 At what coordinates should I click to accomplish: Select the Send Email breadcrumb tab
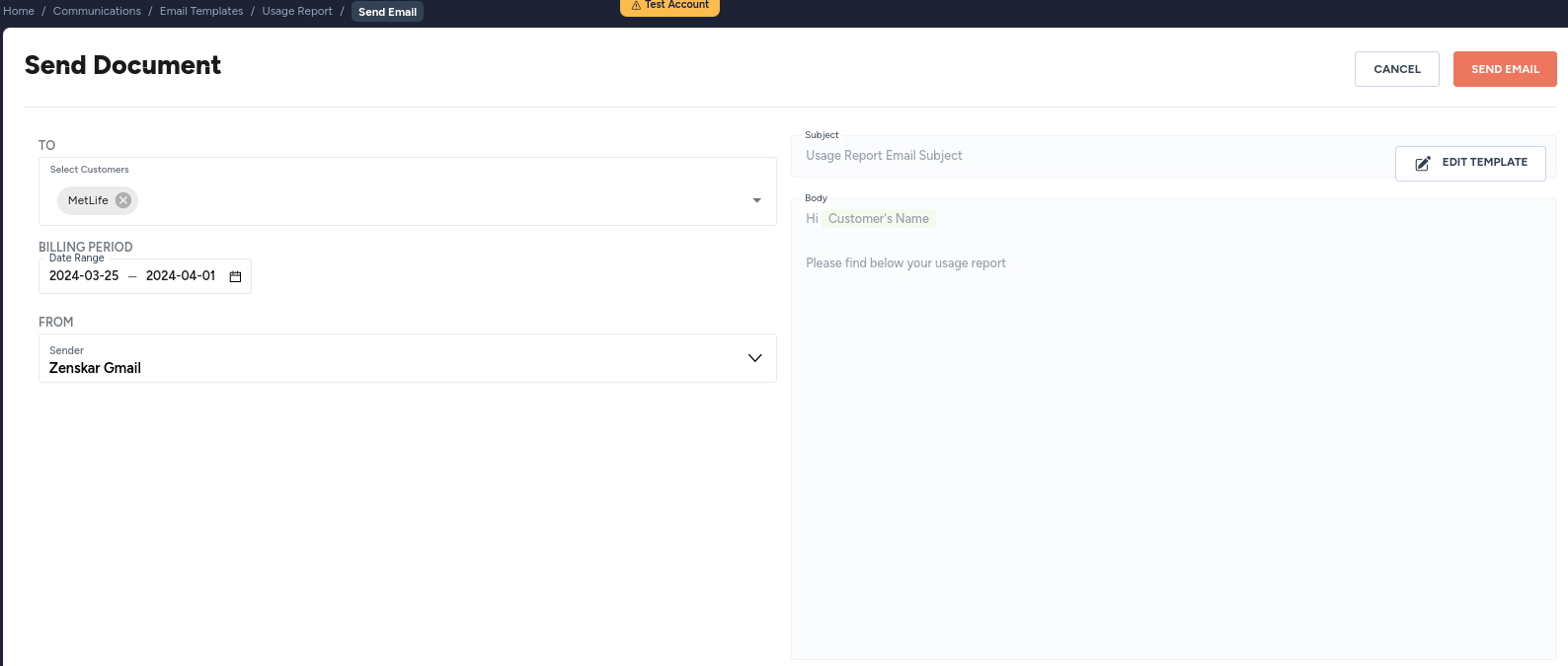387,12
